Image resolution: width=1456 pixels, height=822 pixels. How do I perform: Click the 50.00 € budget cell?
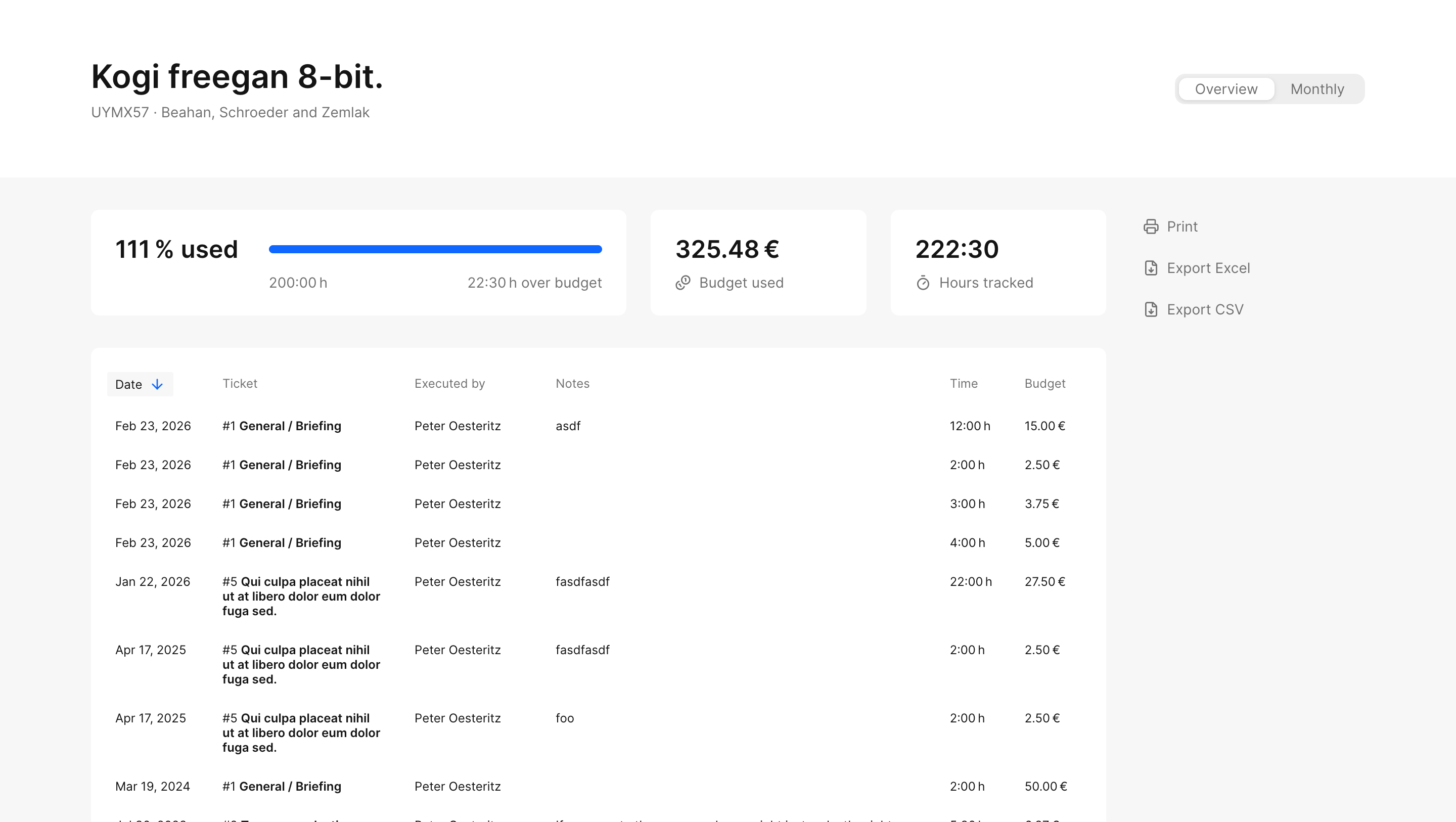tap(1045, 787)
